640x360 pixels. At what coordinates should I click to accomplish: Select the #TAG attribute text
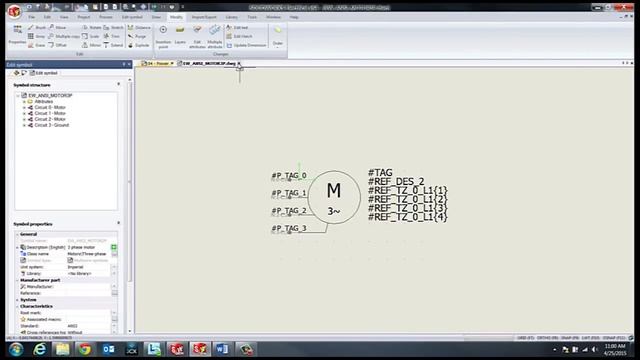(380, 173)
